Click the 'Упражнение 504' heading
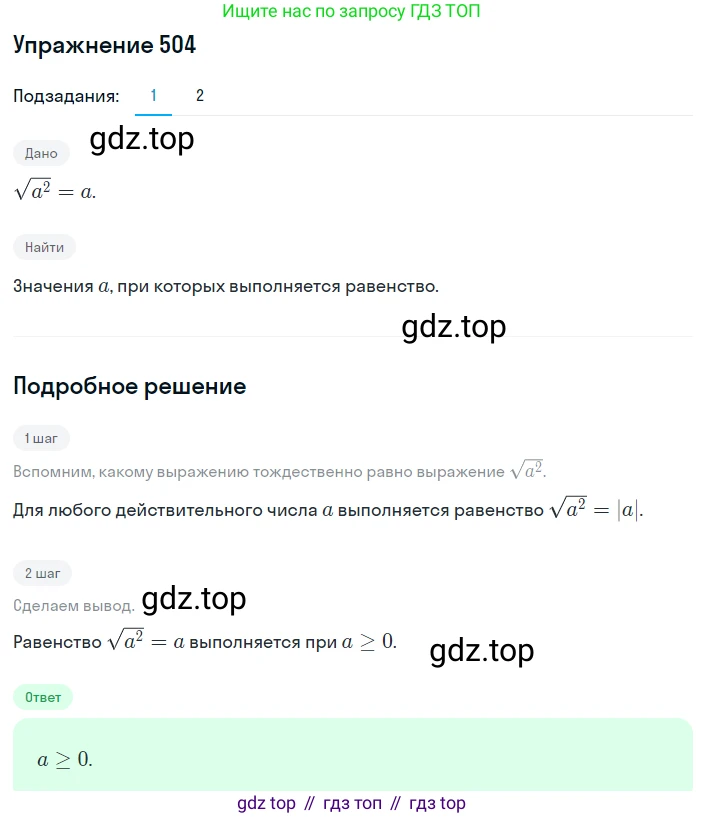The image size is (705, 818). [x=104, y=45]
